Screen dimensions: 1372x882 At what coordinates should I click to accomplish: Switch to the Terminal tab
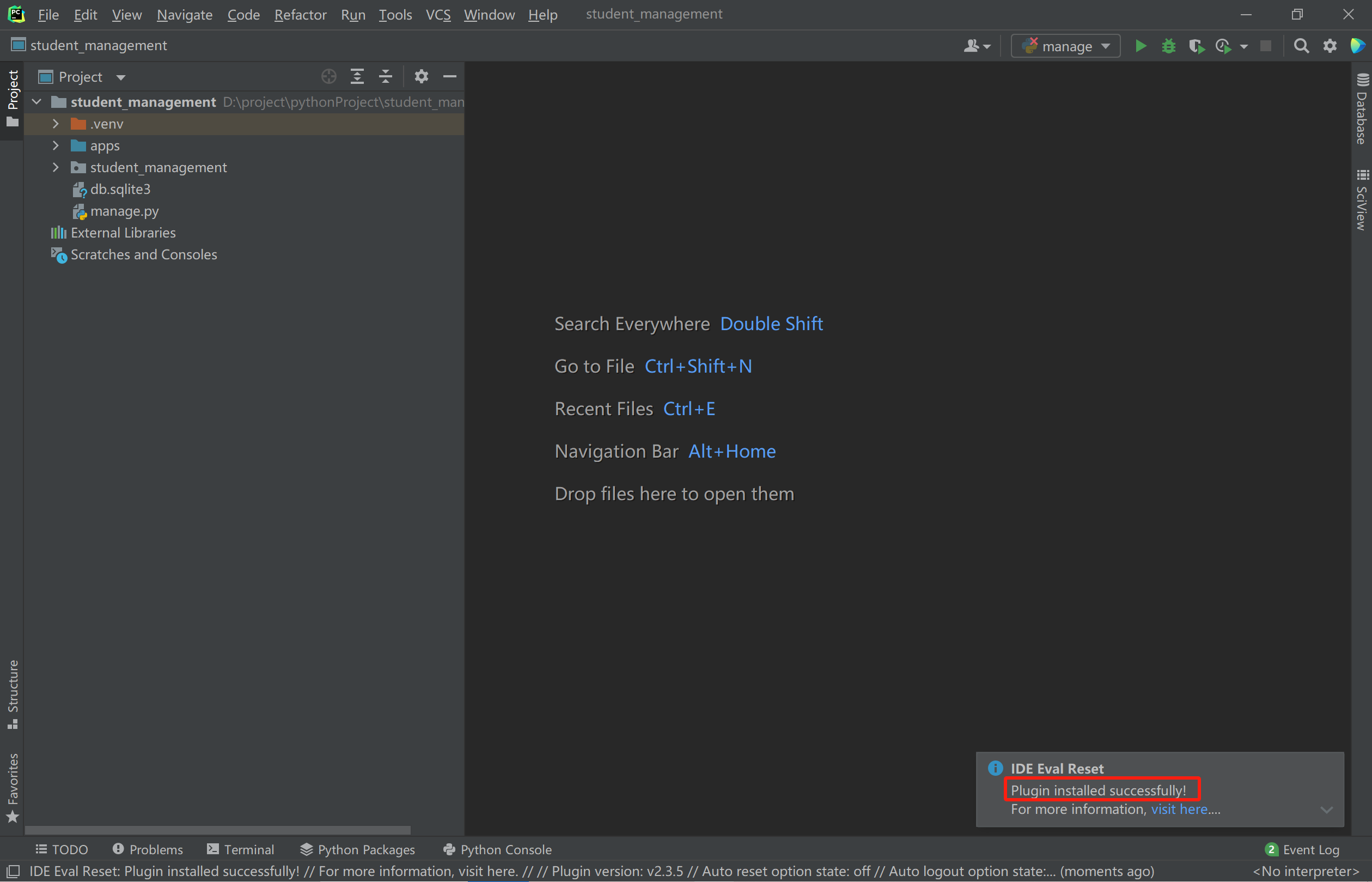(x=241, y=849)
